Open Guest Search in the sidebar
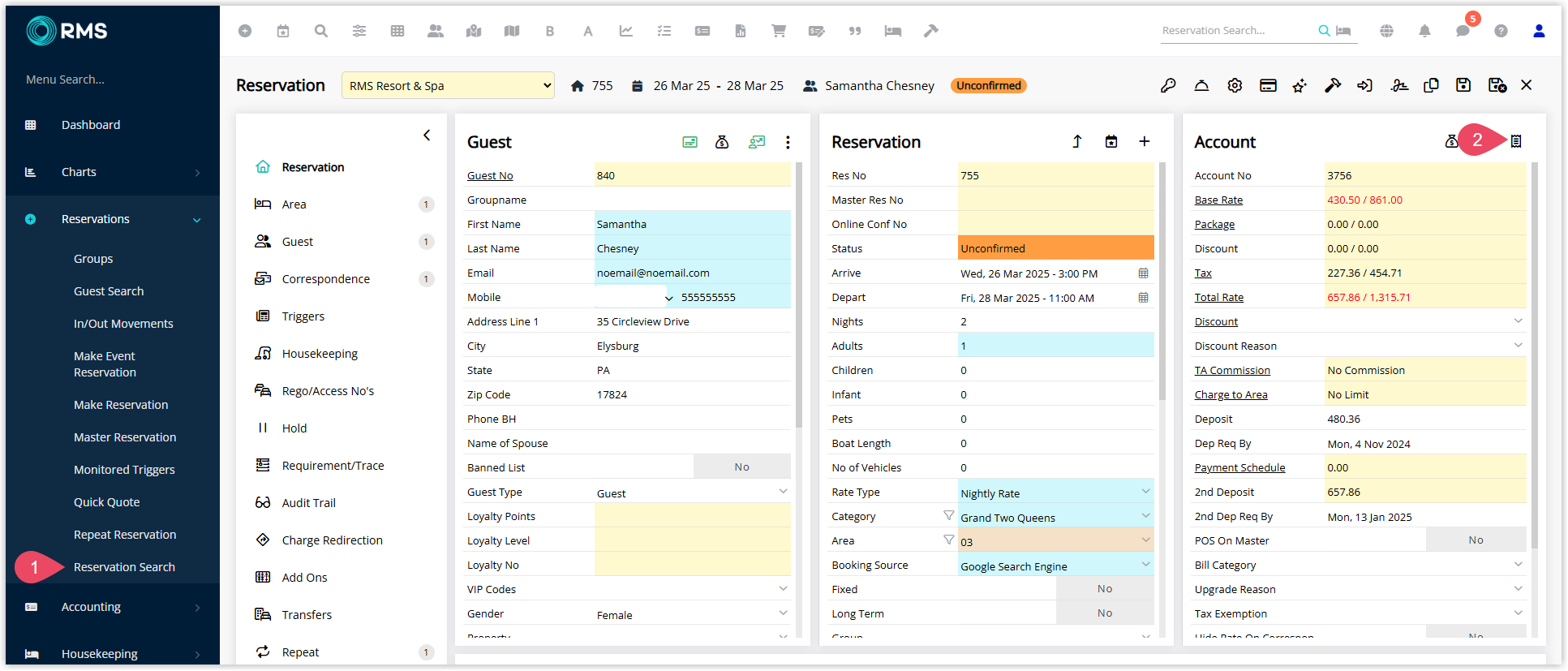This screenshot has width=1568, height=671. (109, 291)
